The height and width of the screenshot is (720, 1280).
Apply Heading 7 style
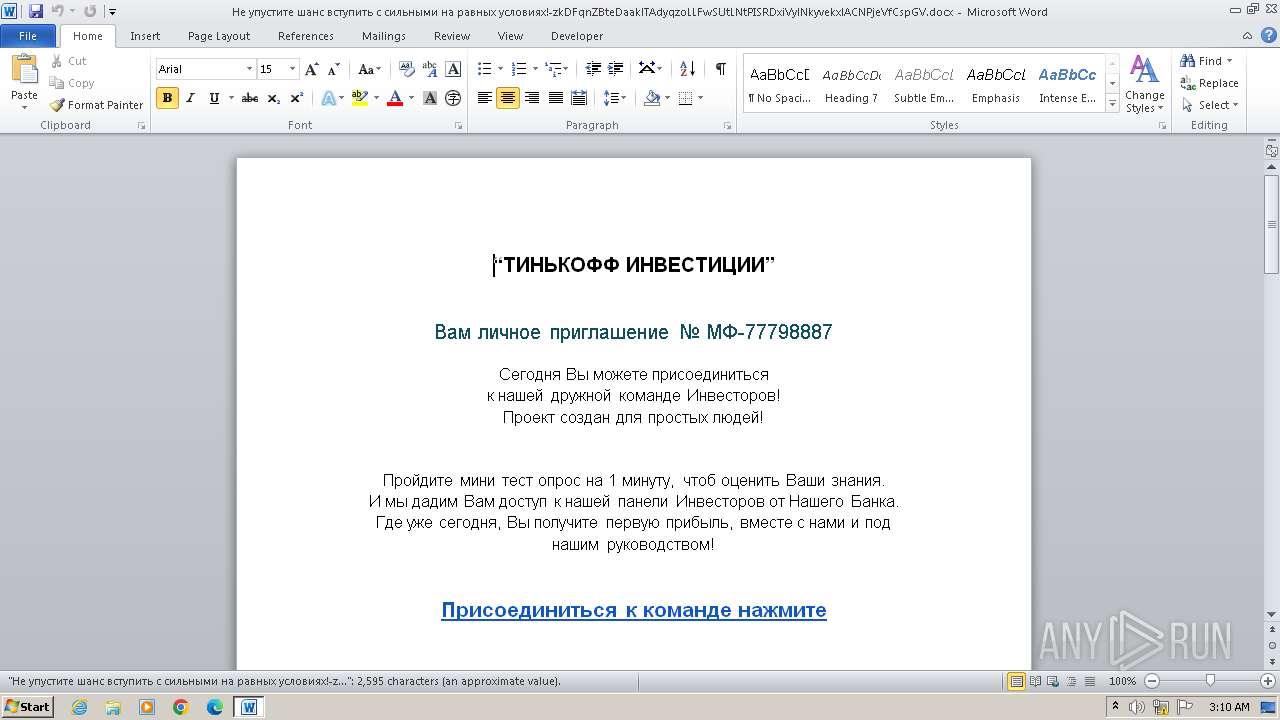[851, 84]
